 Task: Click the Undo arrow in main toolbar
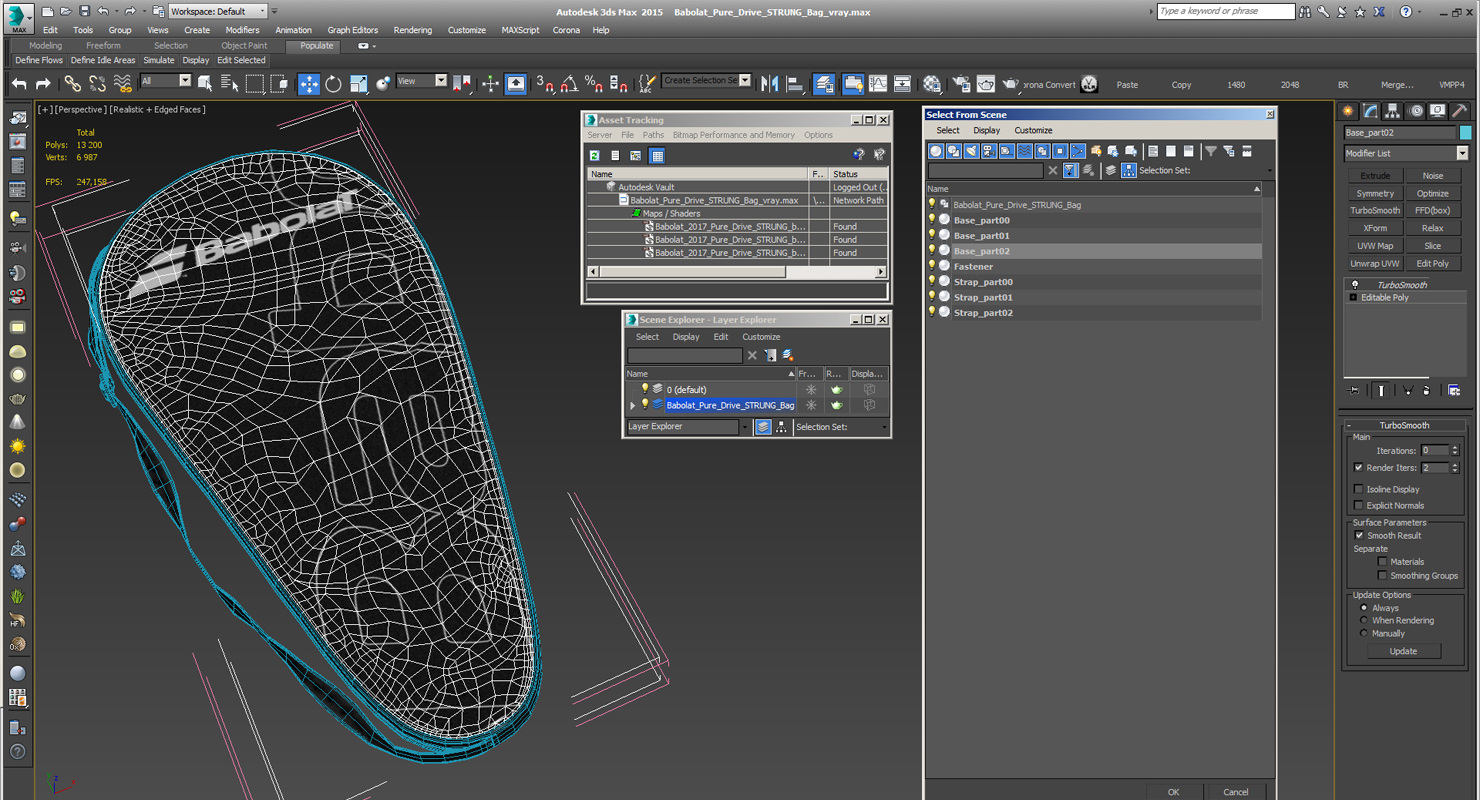(19, 84)
